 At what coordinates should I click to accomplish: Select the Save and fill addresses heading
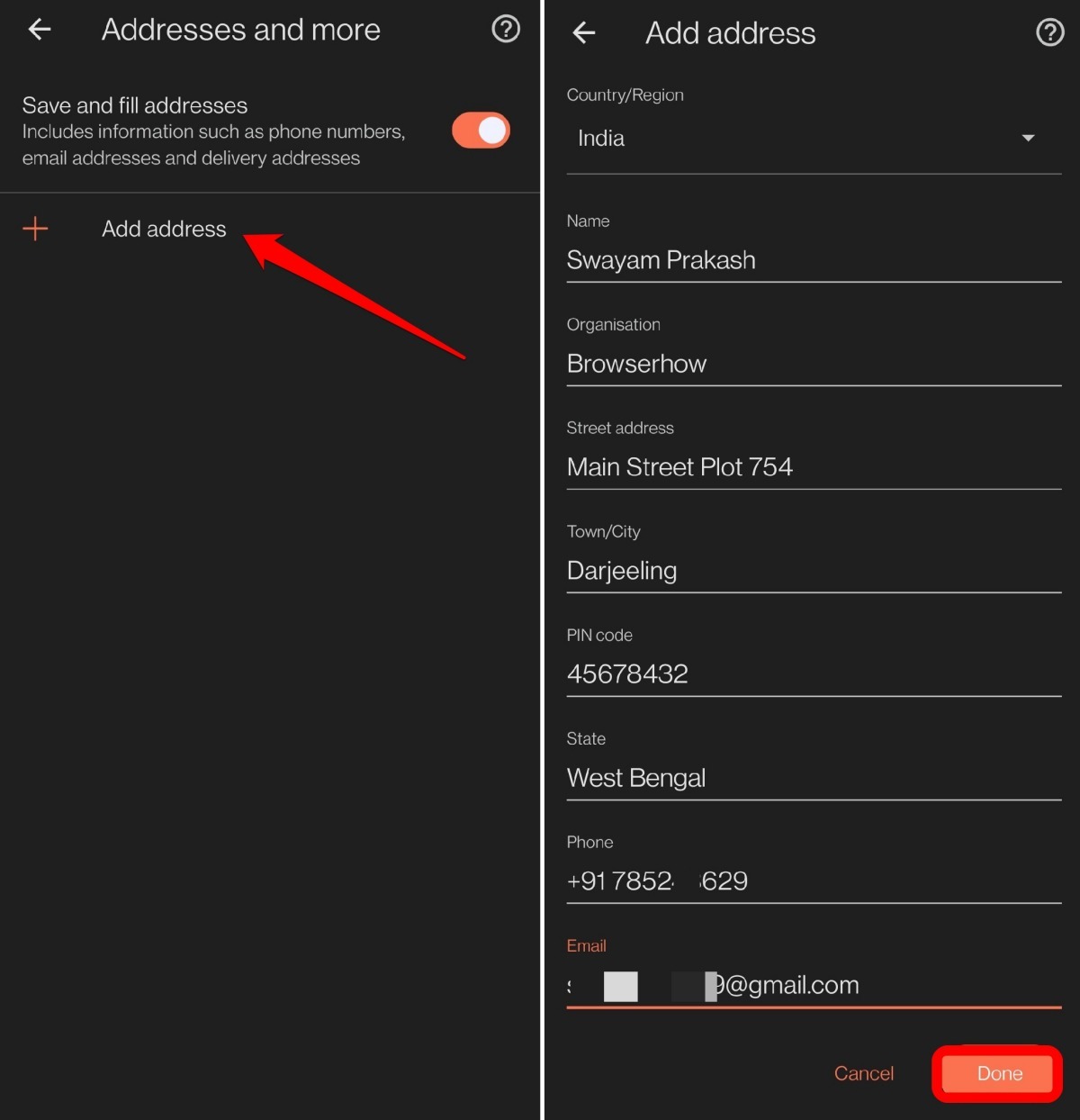pos(135,105)
